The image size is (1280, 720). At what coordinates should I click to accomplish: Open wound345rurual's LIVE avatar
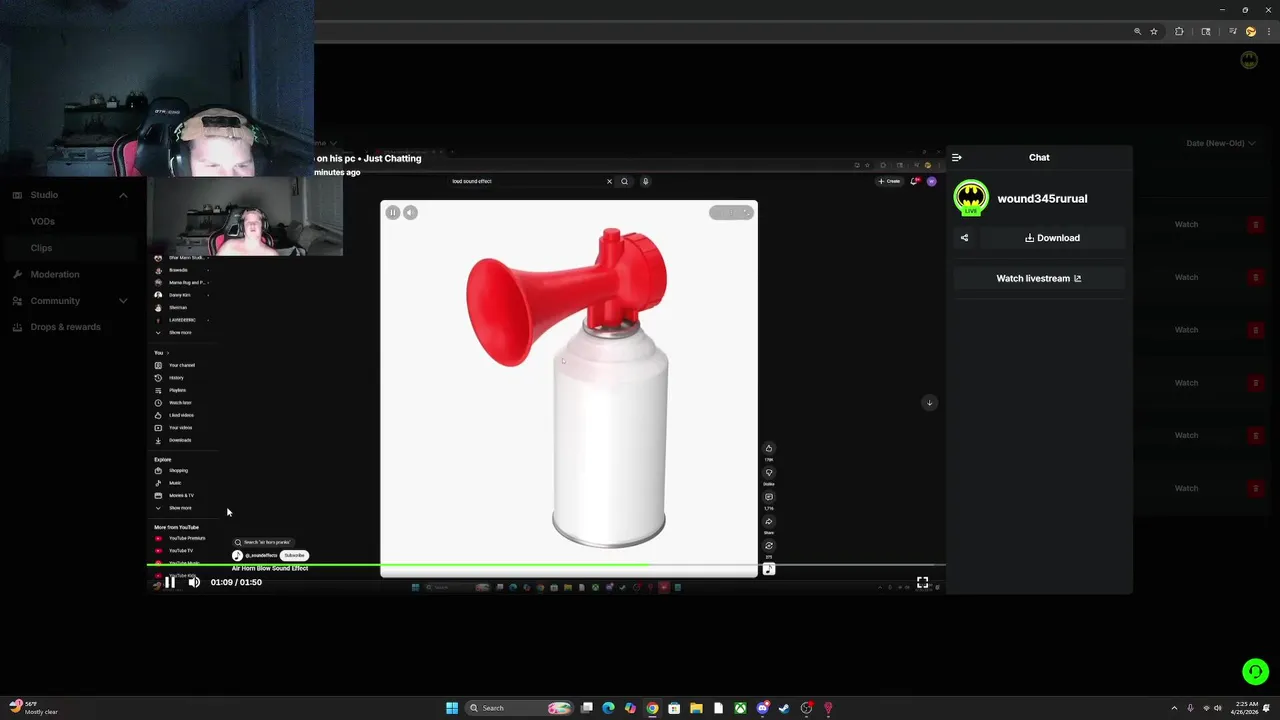pos(971,198)
